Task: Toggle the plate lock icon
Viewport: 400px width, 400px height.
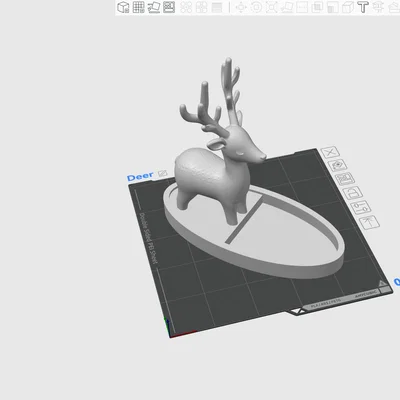Action: click(x=353, y=193)
